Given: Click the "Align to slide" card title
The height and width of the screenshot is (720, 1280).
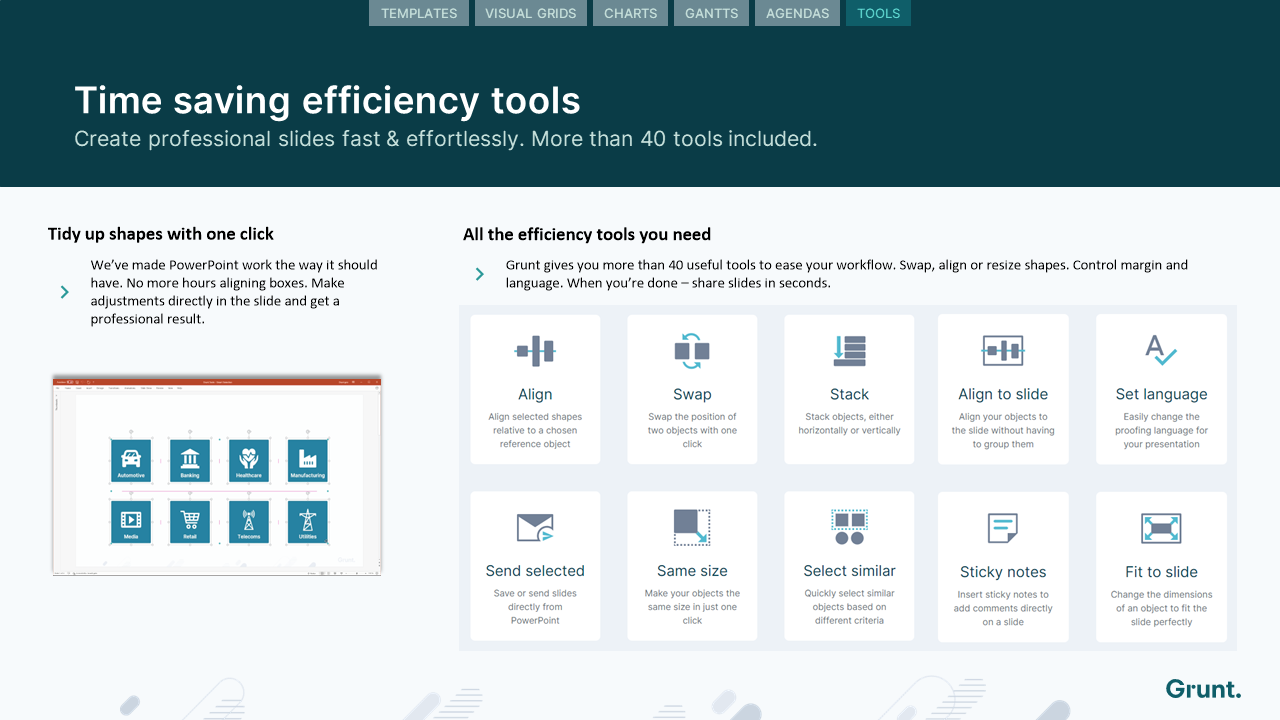Looking at the screenshot, I should pos(1003,394).
